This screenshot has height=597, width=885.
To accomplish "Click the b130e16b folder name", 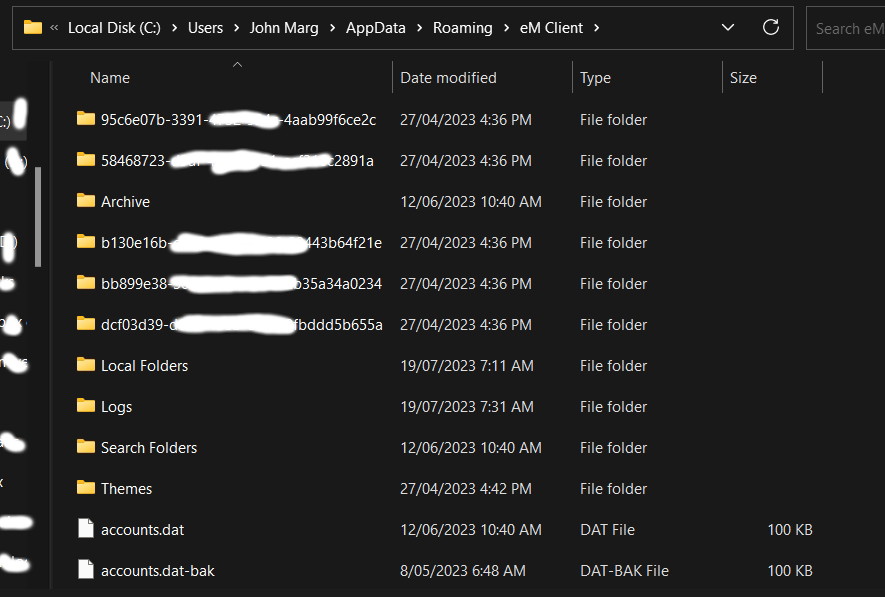I will click(x=241, y=243).
